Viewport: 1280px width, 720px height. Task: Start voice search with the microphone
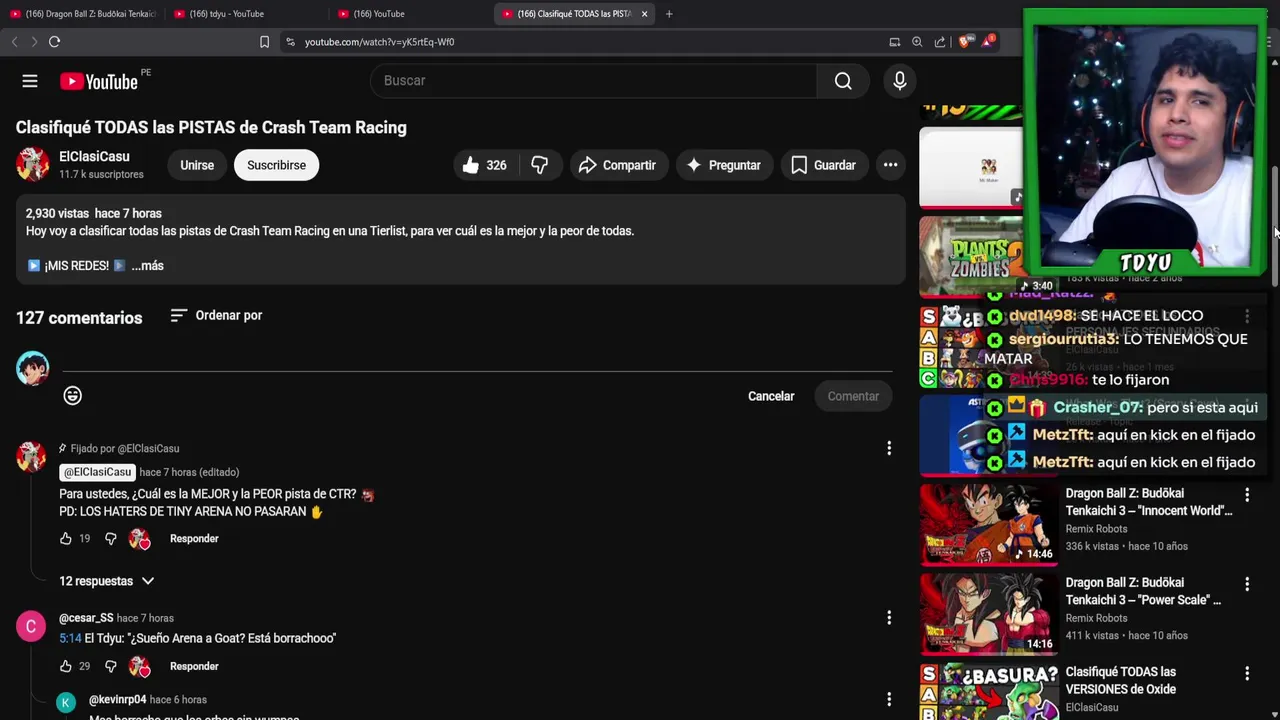pyautogui.click(x=900, y=81)
